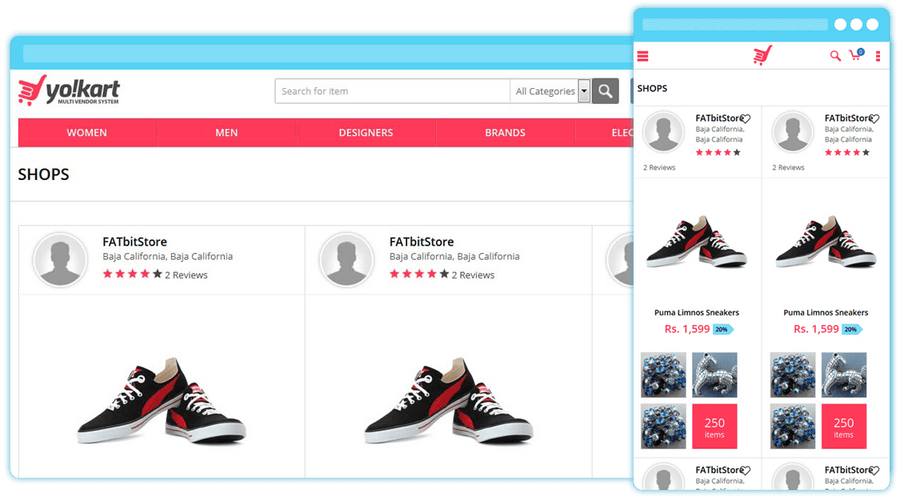
Task: Favorite the top-left mobile FATbitStore via heart icon
Action: coord(746,119)
